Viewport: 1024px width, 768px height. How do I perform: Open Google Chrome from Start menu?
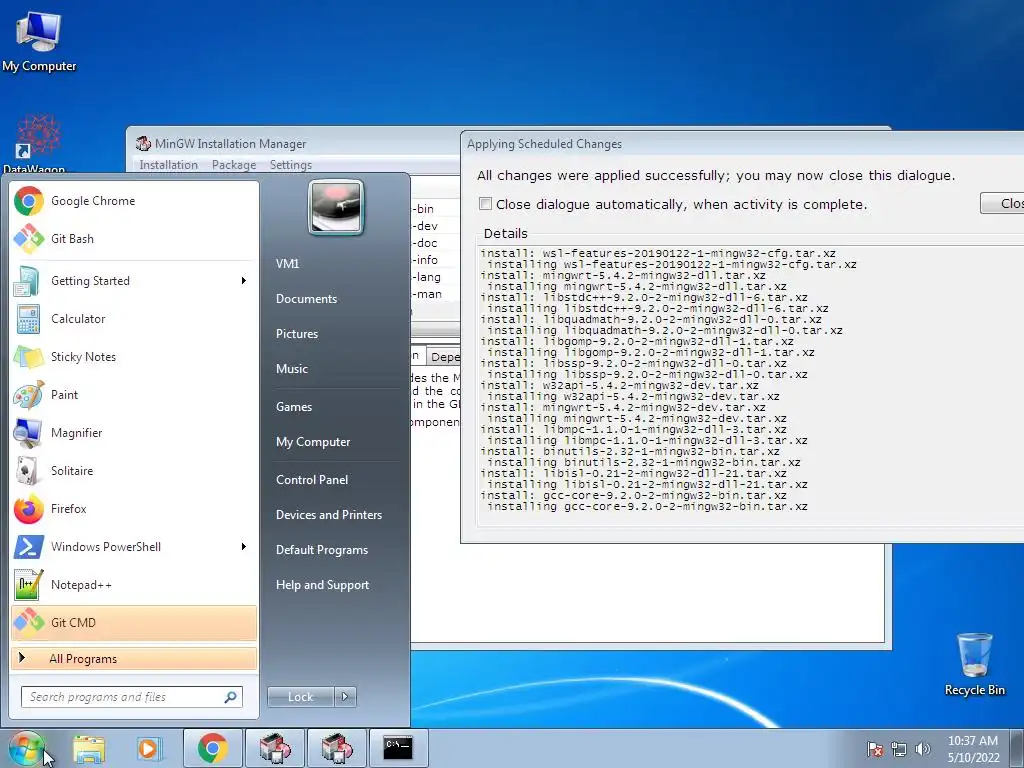(x=134, y=201)
